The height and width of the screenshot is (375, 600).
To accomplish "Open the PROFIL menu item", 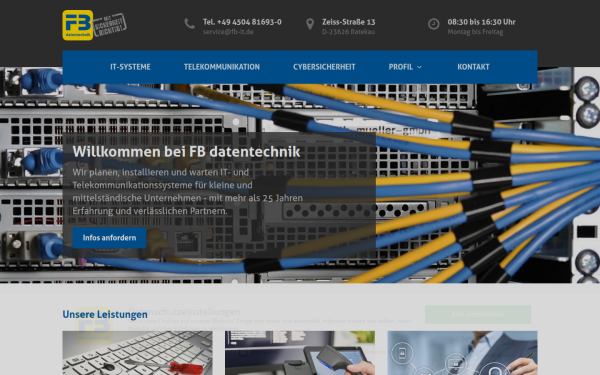I will click(401, 67).
